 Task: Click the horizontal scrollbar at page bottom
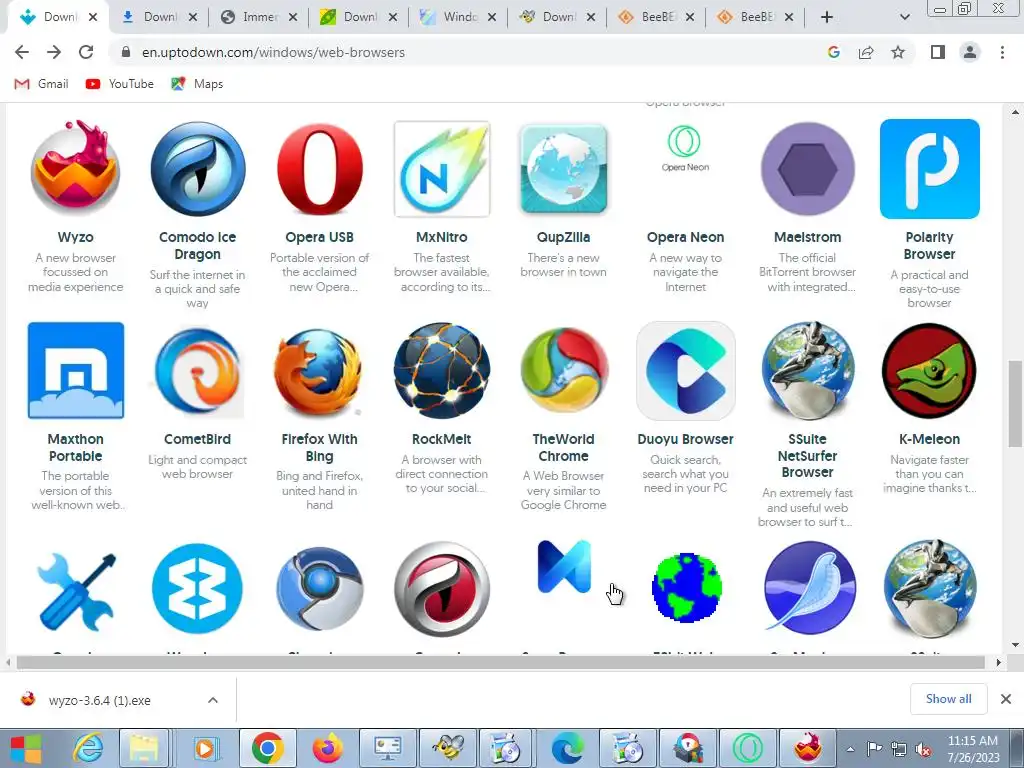coord(501,662)
